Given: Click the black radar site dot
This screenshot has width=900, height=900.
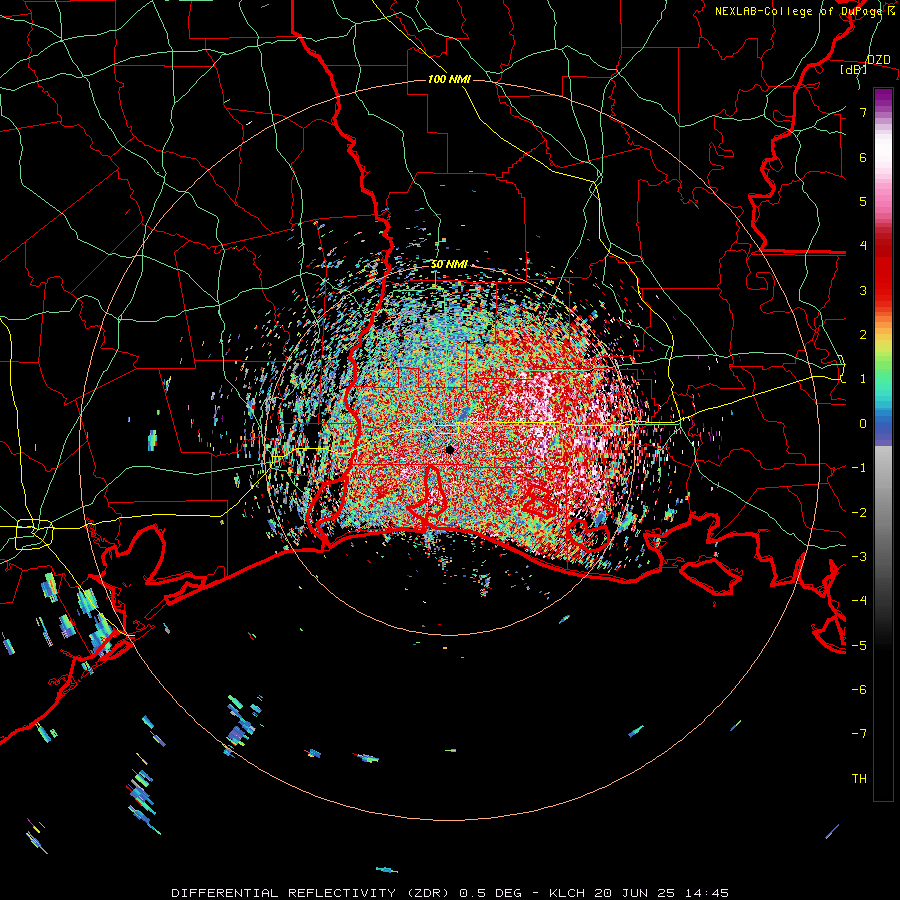Looking at the screenshot, I should click(450, 449).
